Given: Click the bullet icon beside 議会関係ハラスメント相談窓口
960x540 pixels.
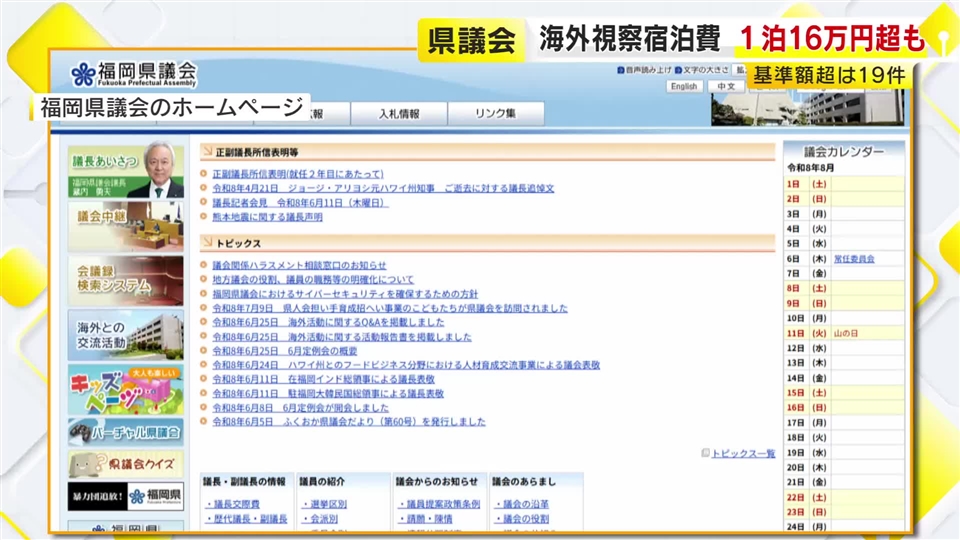Looking at the screenshot, I should coord(204,264).
